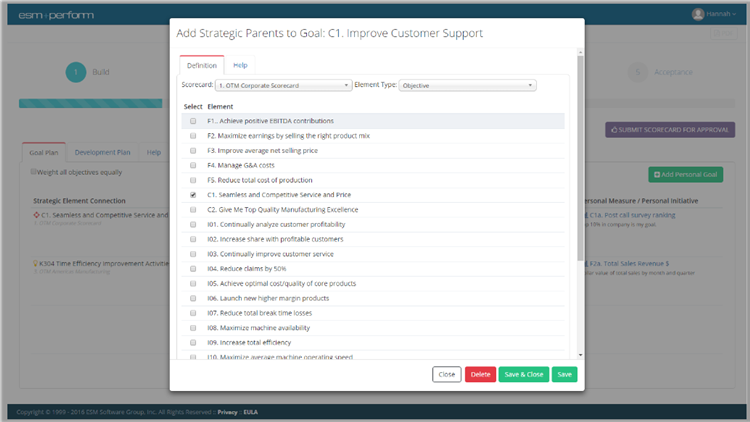This screenshot has height=422, width=750.
Task: Tick the F3 Improve average net selling price box
Action: tap(193, 151)
